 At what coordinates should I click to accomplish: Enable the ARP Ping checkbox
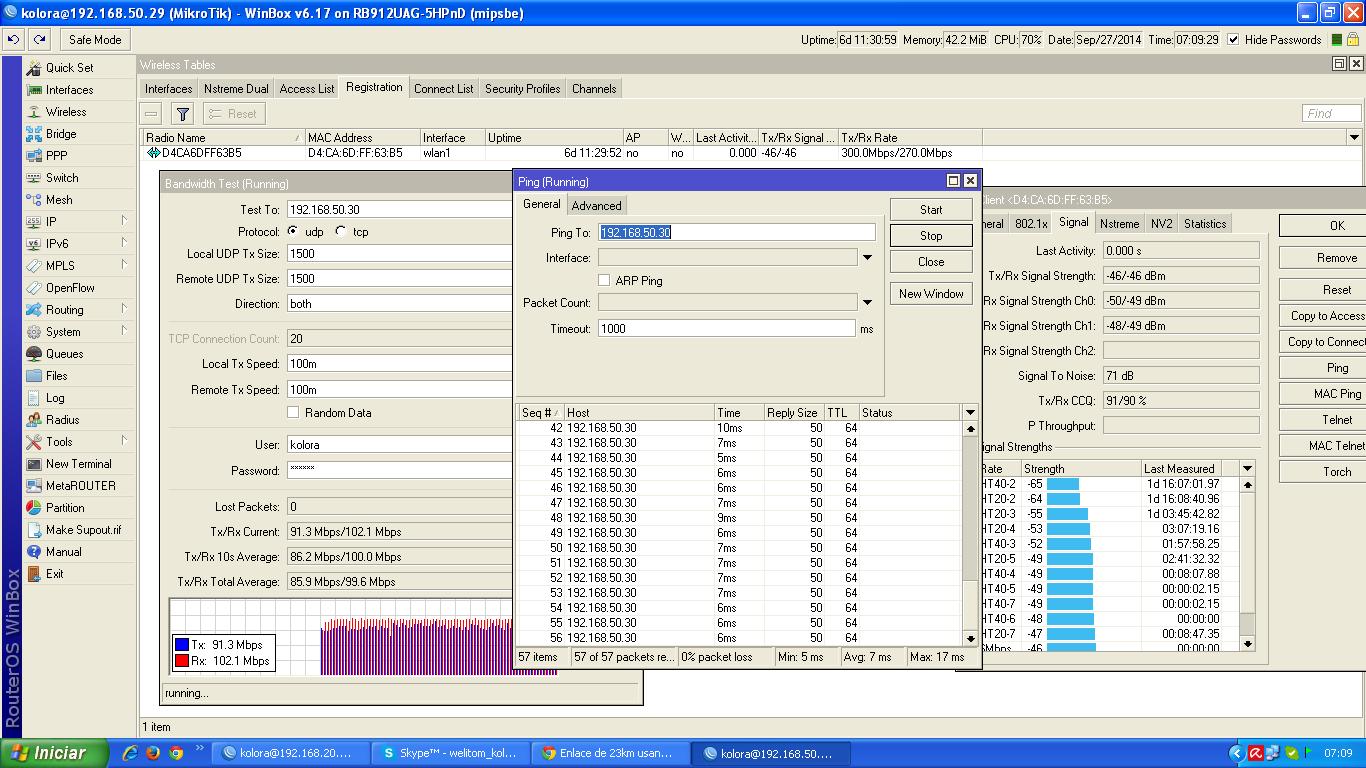pos(604,281)
